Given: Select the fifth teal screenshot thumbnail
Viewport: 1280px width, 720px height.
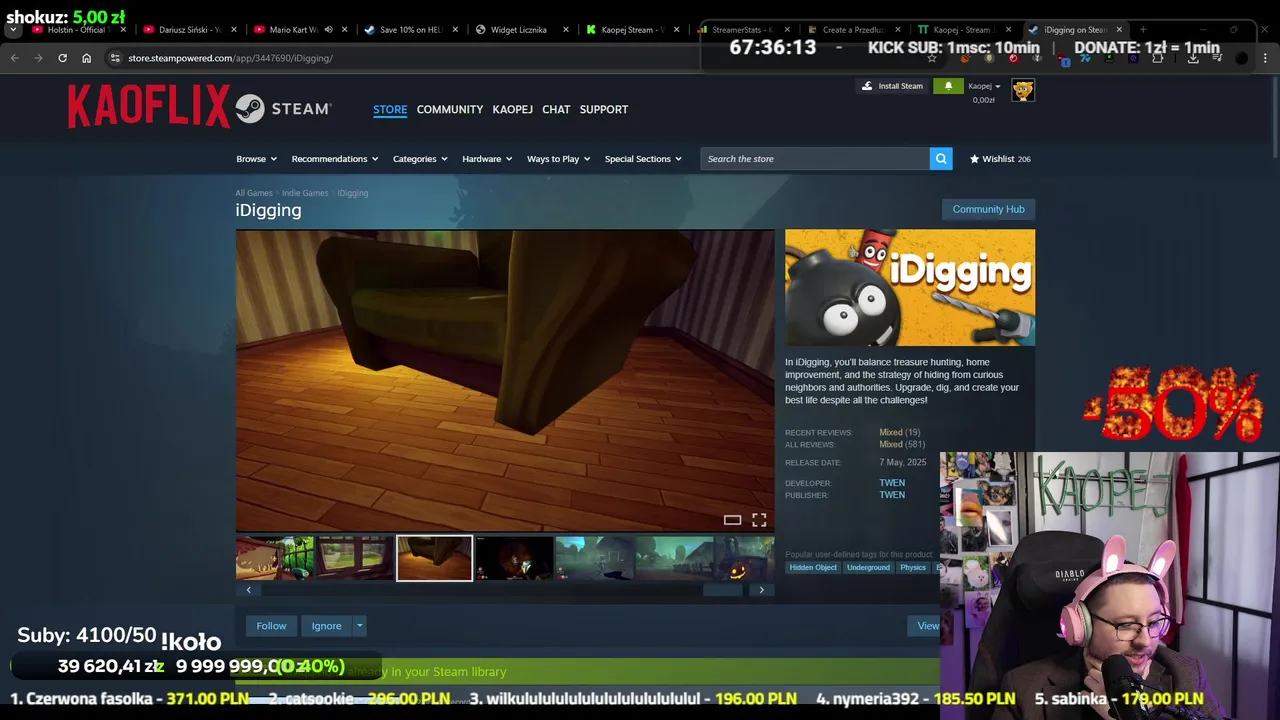Looking at the screenshot, I should coord(594,558).
